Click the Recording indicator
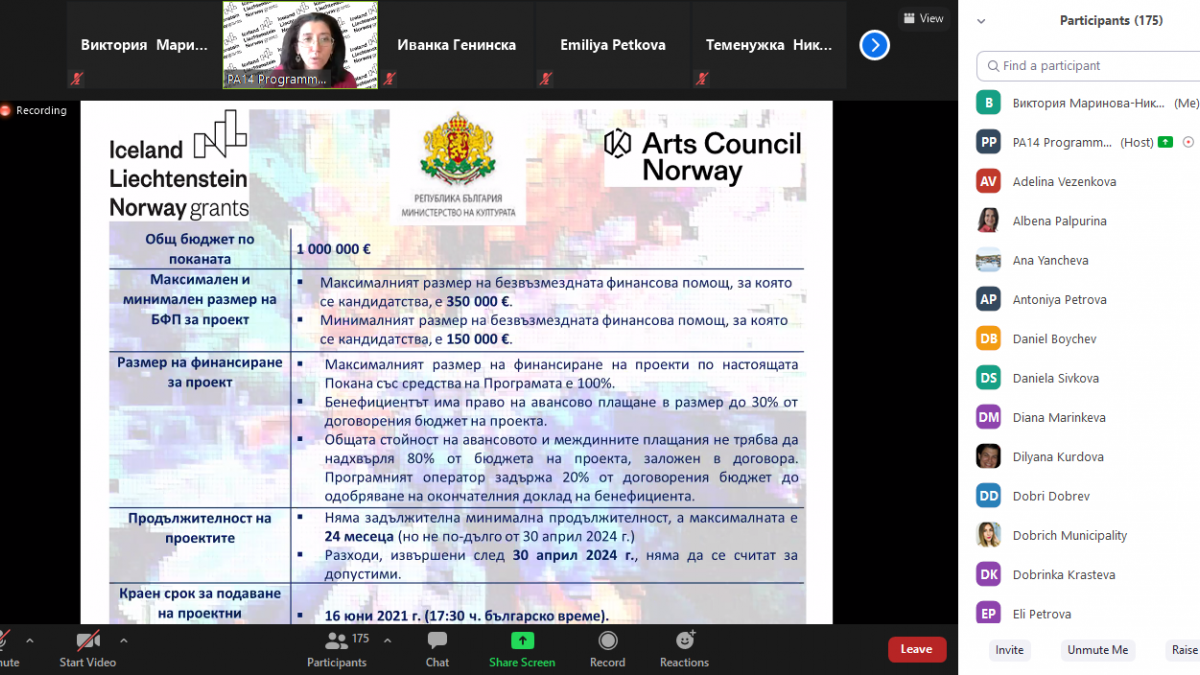Image resolution: width=1200 pixels, height=675 pixels. point(34,110)
